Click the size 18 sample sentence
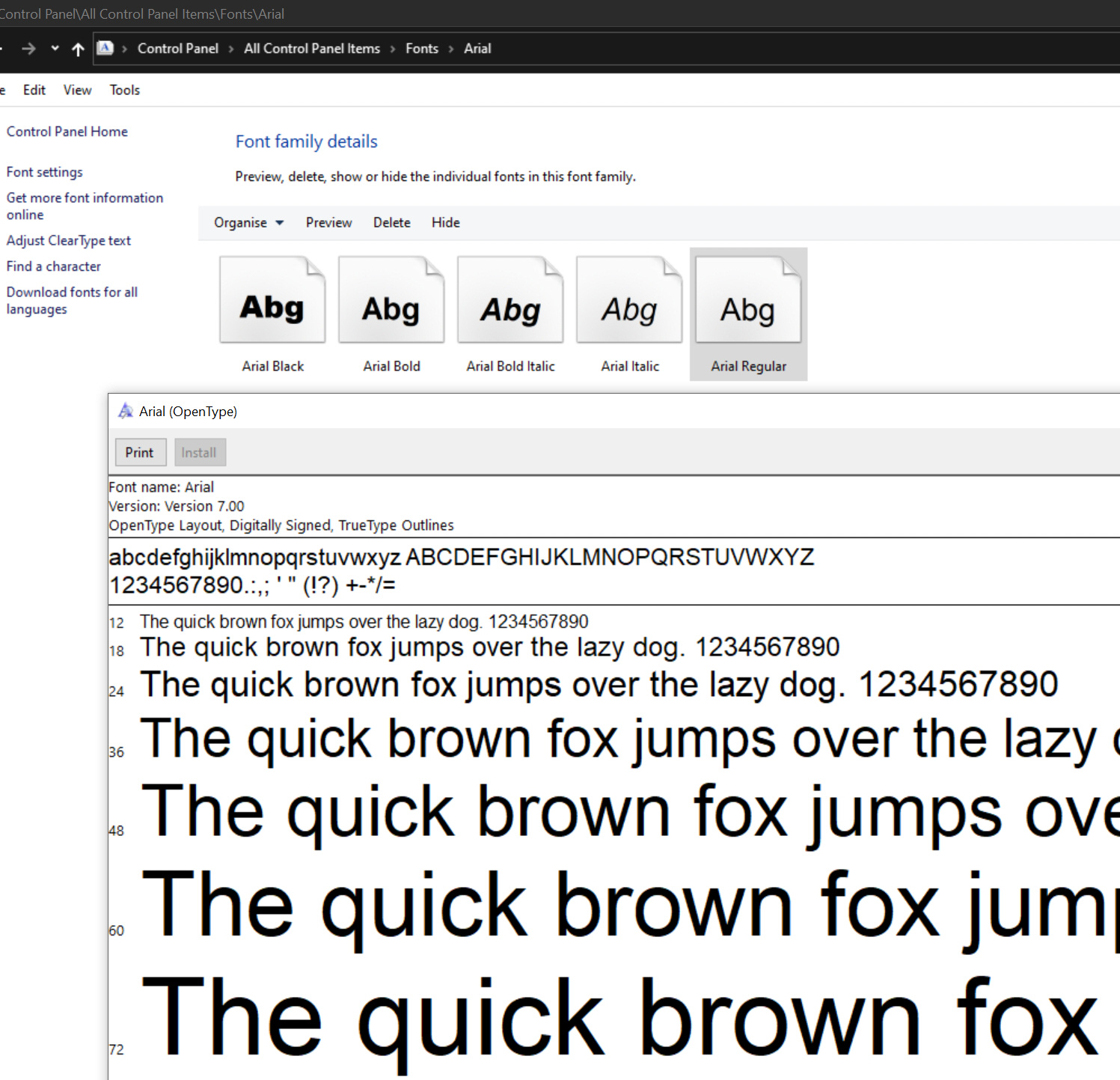This screenshot has width=1120, height=1080. point(490,647)
